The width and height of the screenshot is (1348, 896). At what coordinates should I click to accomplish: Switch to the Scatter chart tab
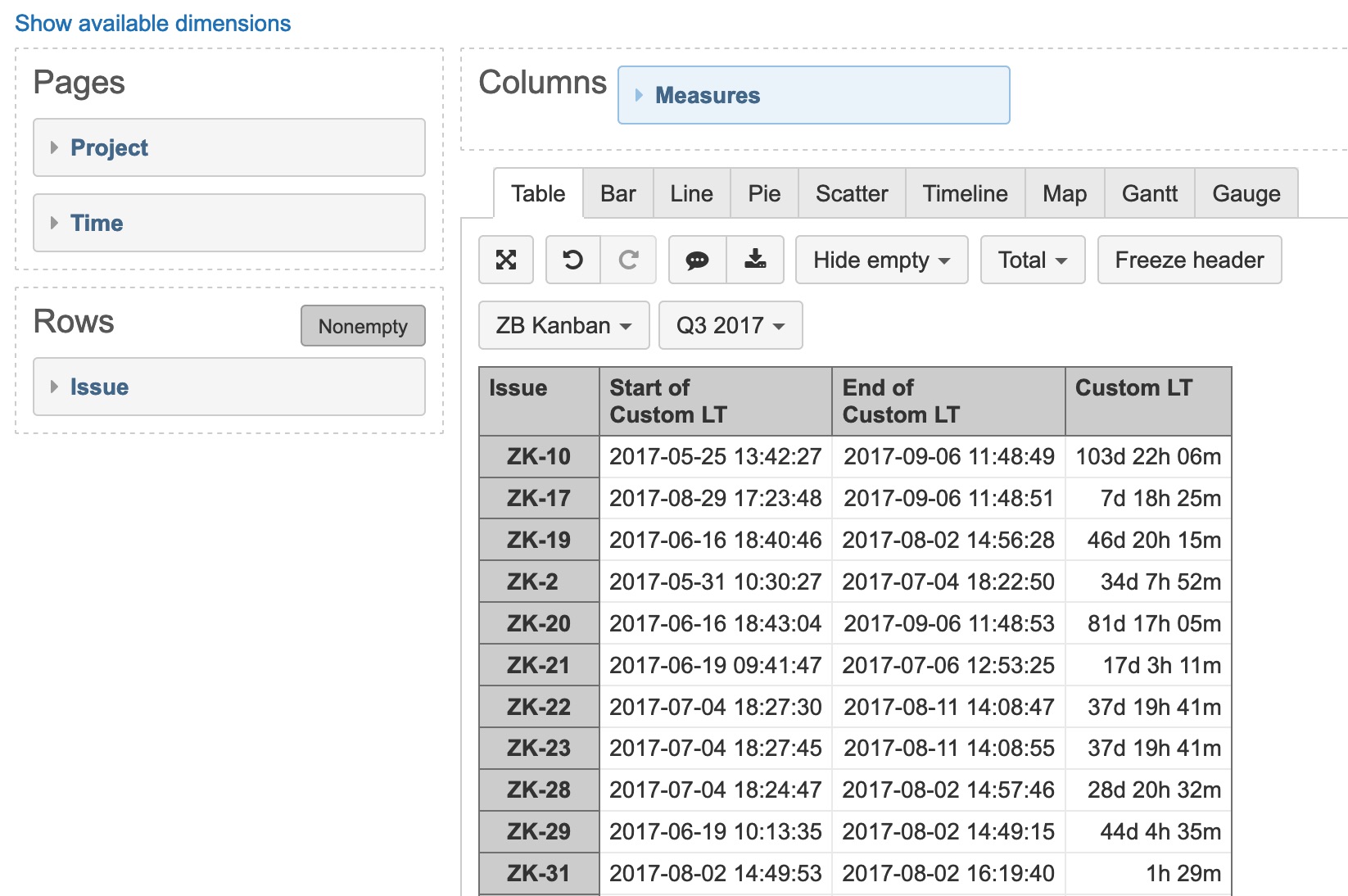click(852, 193)
